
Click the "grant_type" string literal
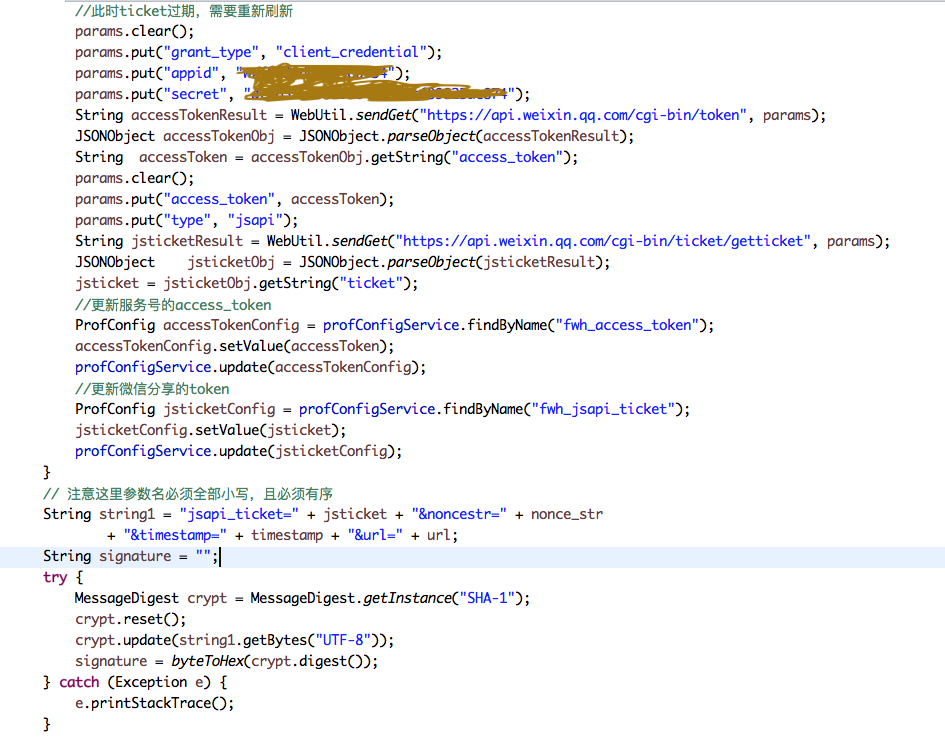[x=211, y=52]
